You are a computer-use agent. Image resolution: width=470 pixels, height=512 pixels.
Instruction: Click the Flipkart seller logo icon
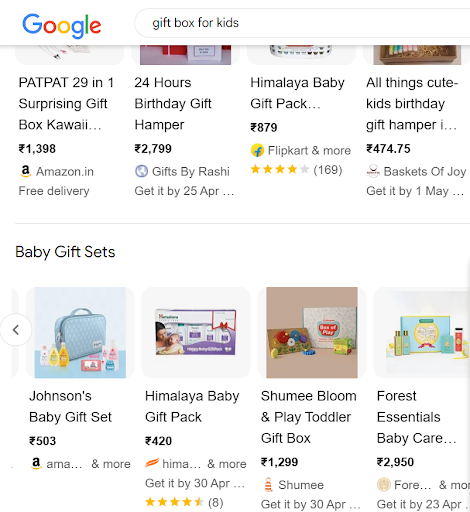pyautogui.click(x=257, y=150)
